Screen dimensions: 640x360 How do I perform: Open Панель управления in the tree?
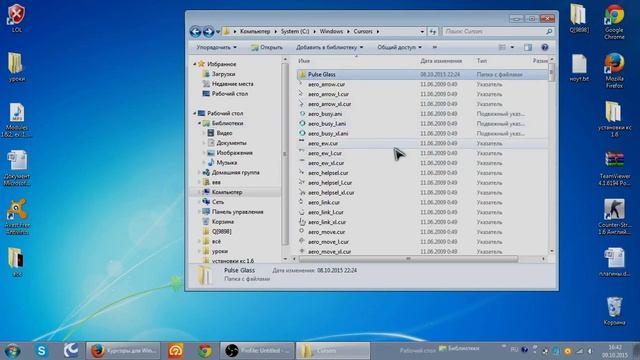238,212
